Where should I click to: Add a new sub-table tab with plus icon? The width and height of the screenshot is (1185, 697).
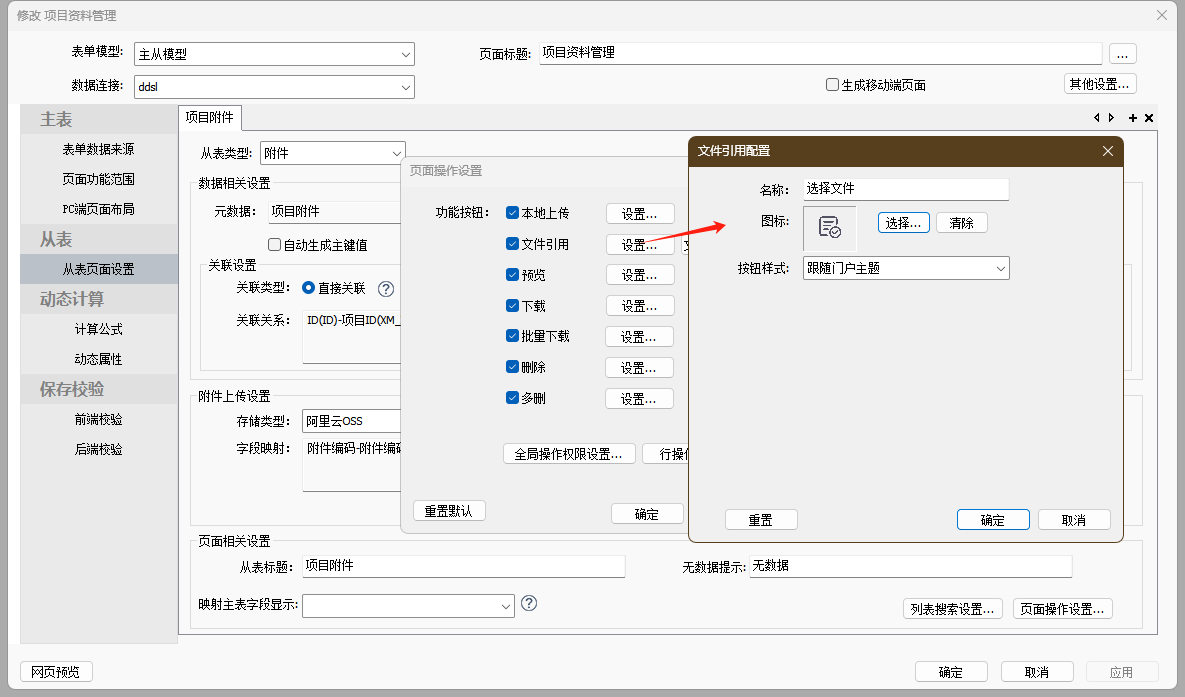tap(1133, 118)
